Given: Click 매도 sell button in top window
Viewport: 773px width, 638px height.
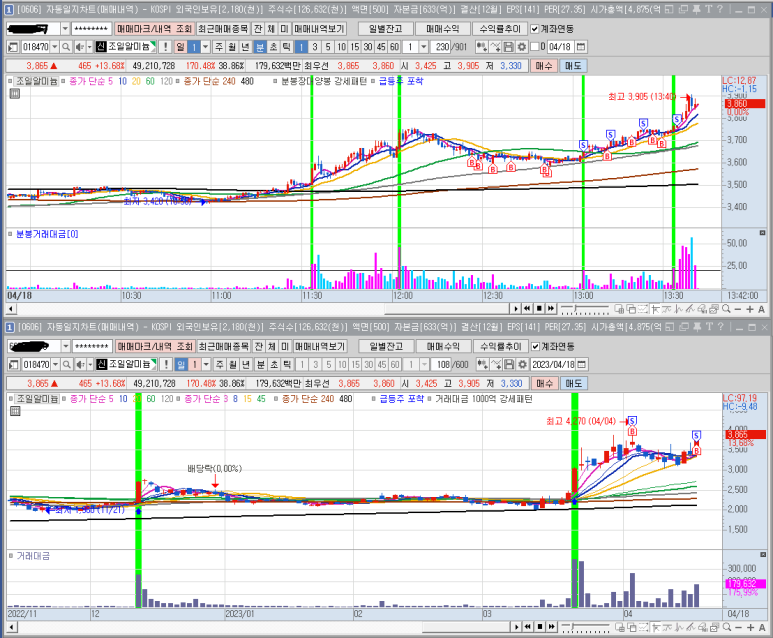Looking at the screenshot, I should pos(573,66).
